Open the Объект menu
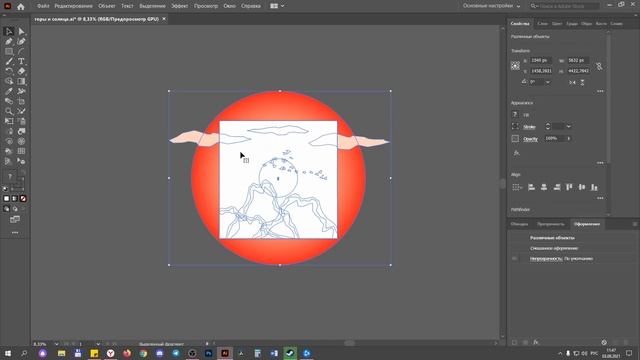The height and width of the screenshot is (360, 640). point(107,6)
